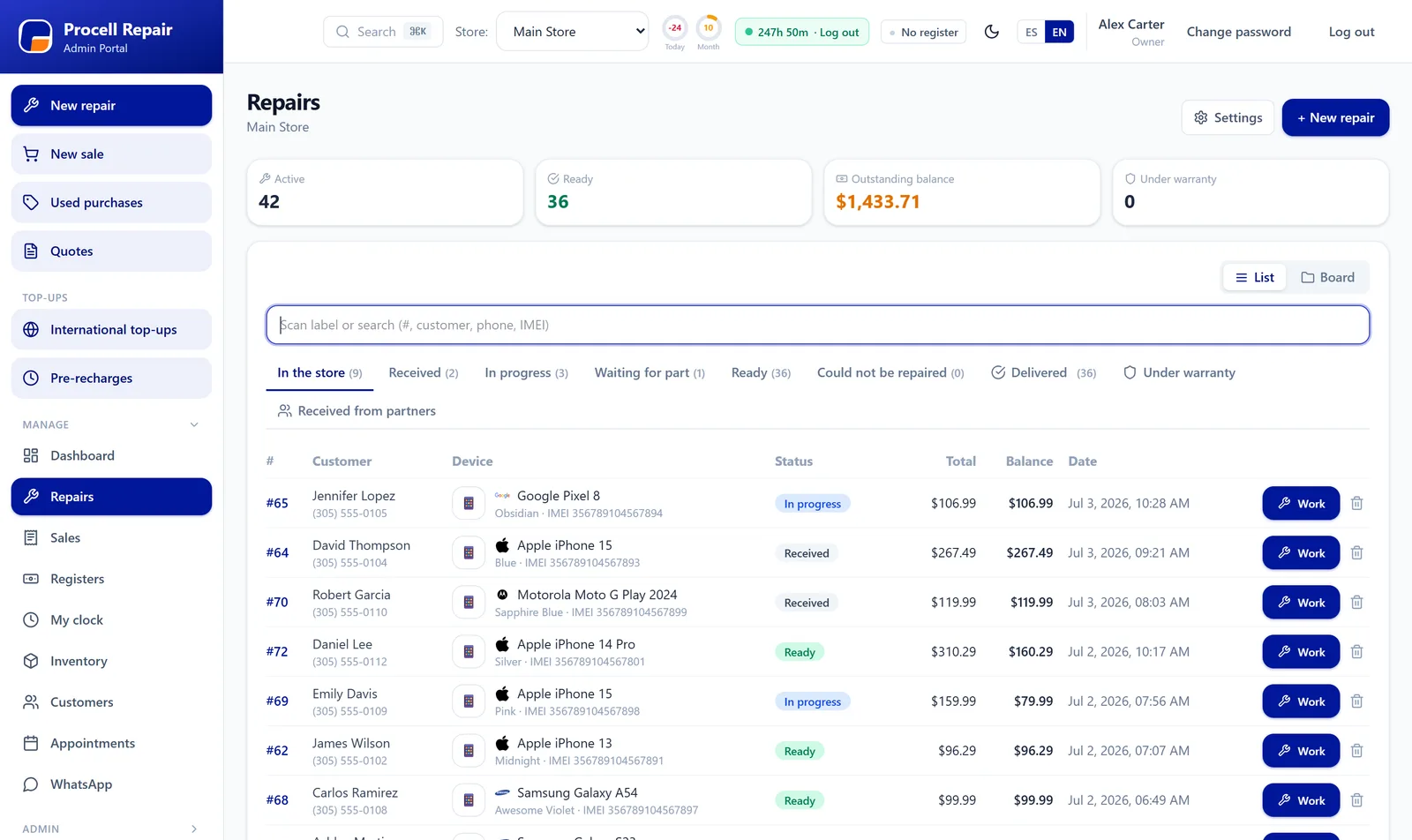Toggle dark mode moon icon
The height and width of the screenshot is (840, 1412).
point(992,32)
